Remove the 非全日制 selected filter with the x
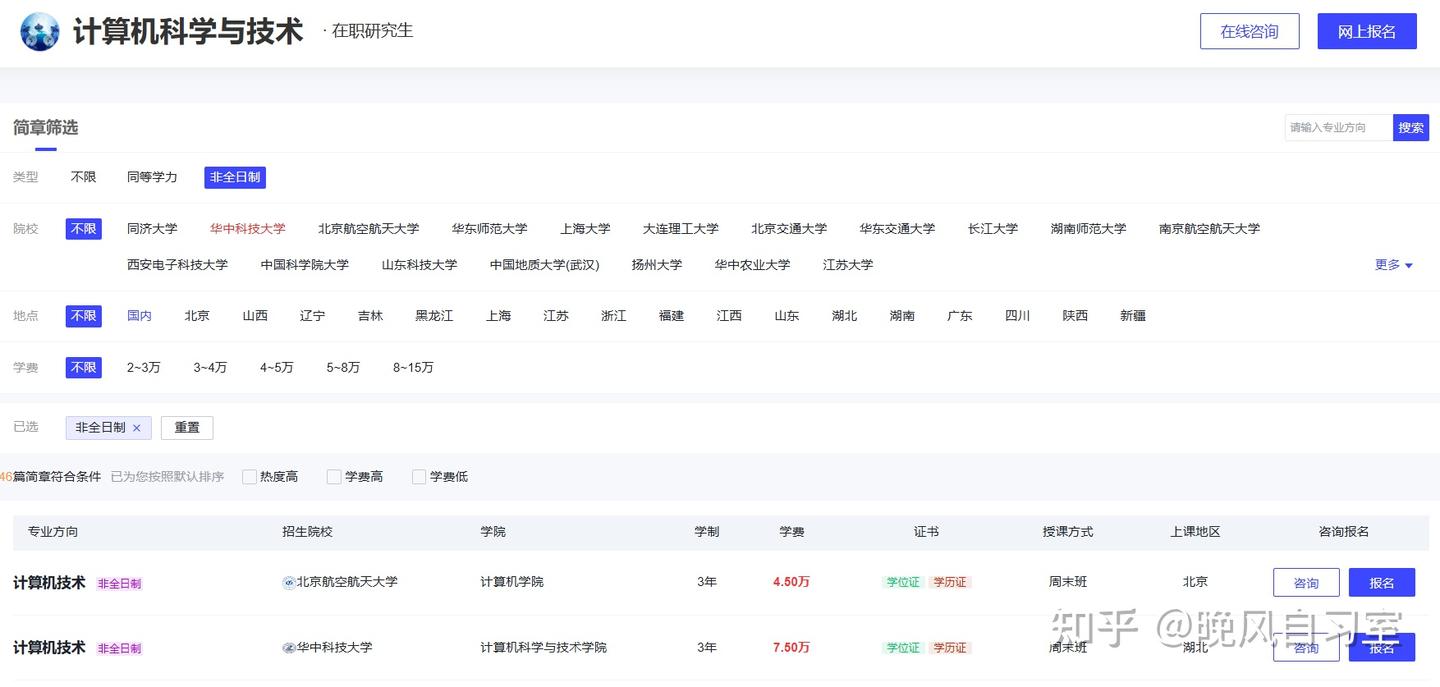 (x=137, y=428)
